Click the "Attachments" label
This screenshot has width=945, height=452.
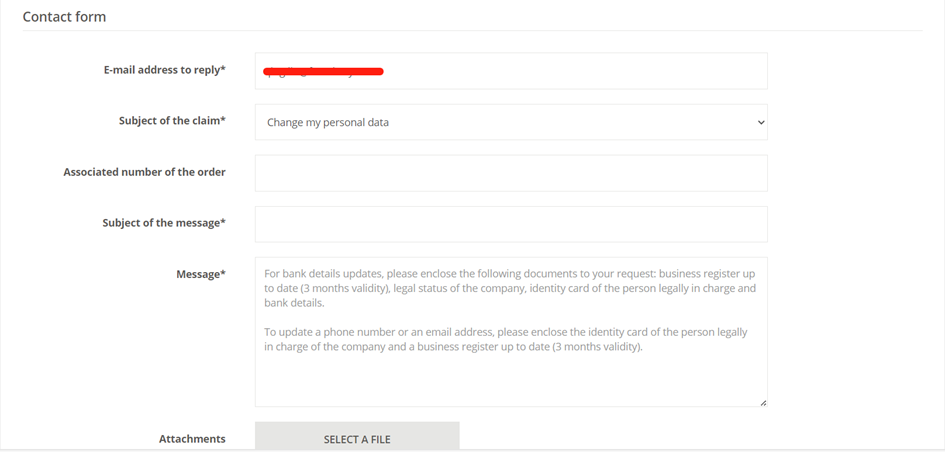[x=192, y=439]
